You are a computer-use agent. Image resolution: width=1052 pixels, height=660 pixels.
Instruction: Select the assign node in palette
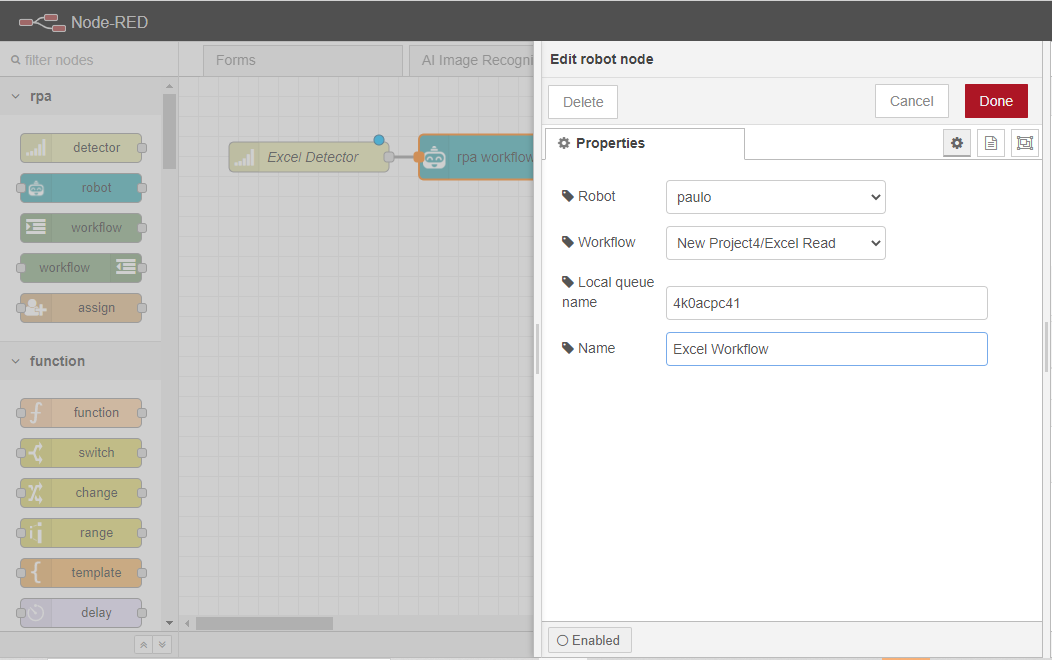[81, 308]
